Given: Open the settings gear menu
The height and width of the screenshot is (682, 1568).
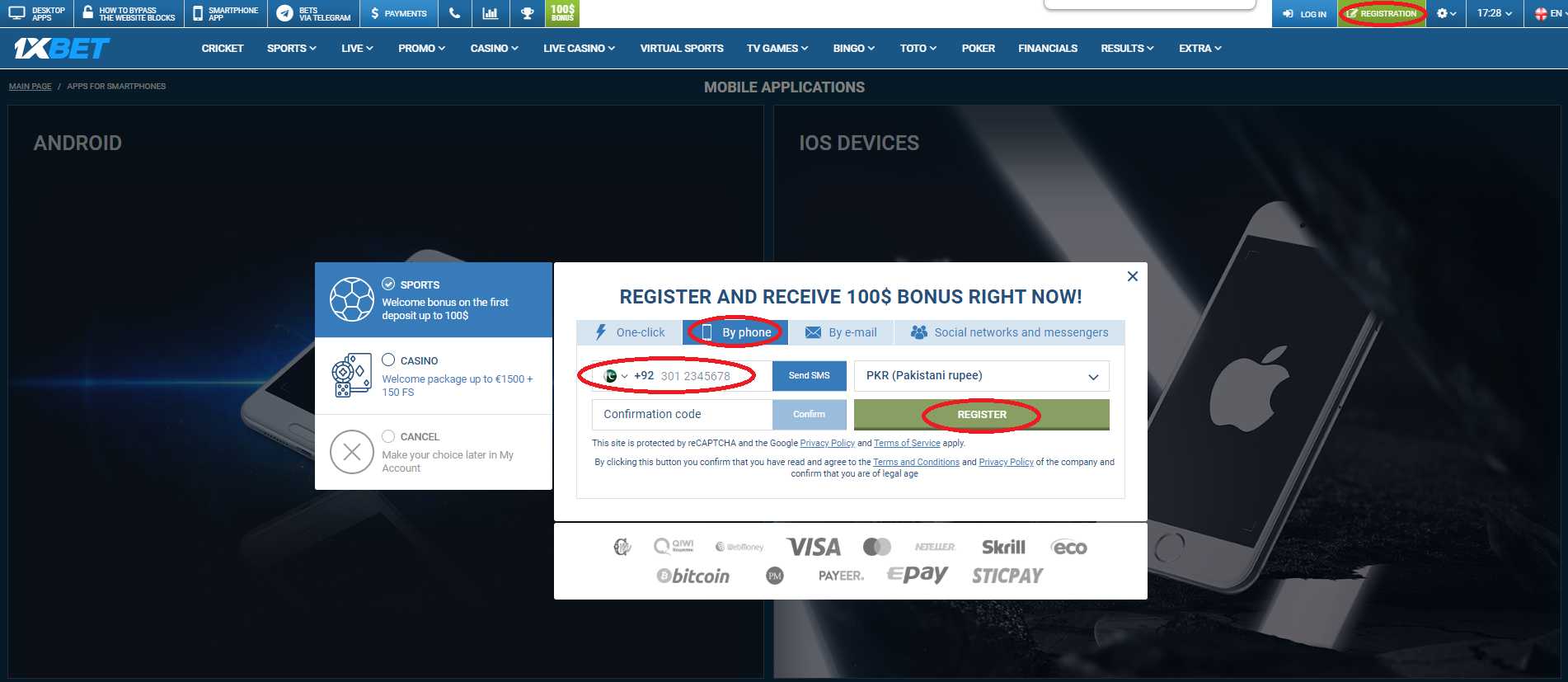Looking at the screenshot, I should point(1446,13).
